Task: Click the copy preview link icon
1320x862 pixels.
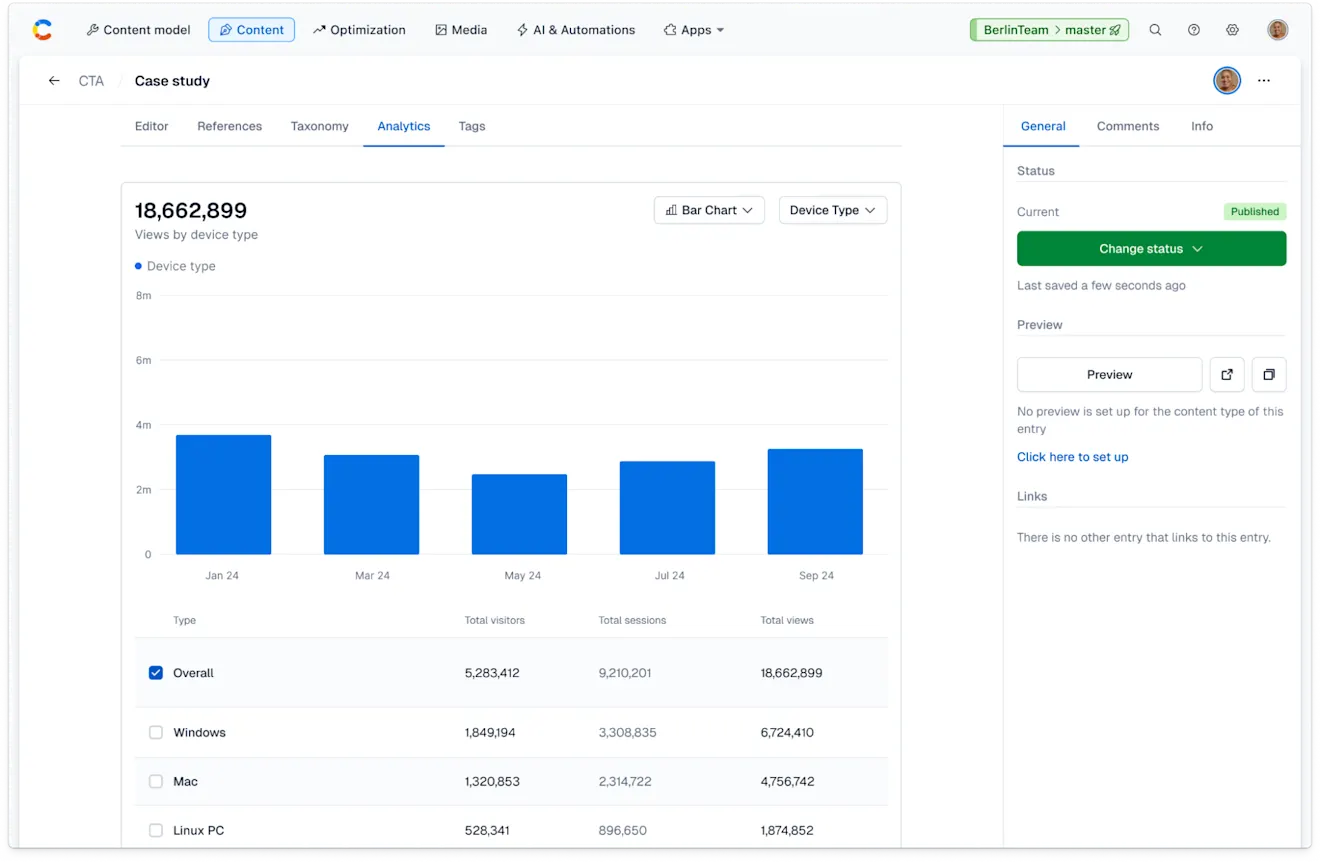Action: click(1269, 374)
